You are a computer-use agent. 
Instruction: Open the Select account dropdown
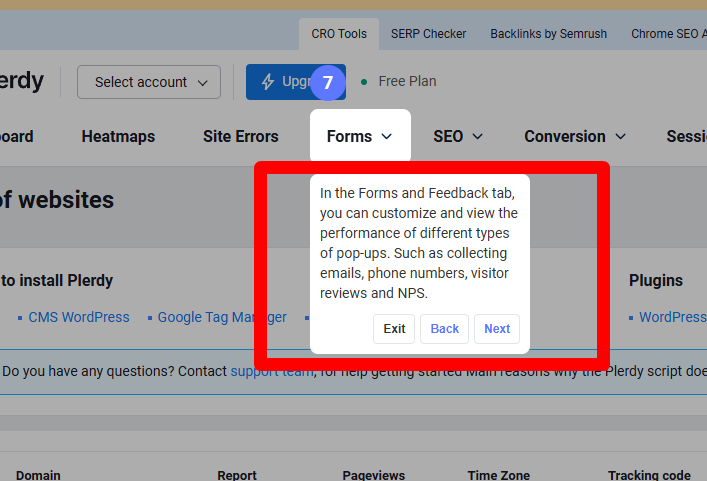(149, 82)
